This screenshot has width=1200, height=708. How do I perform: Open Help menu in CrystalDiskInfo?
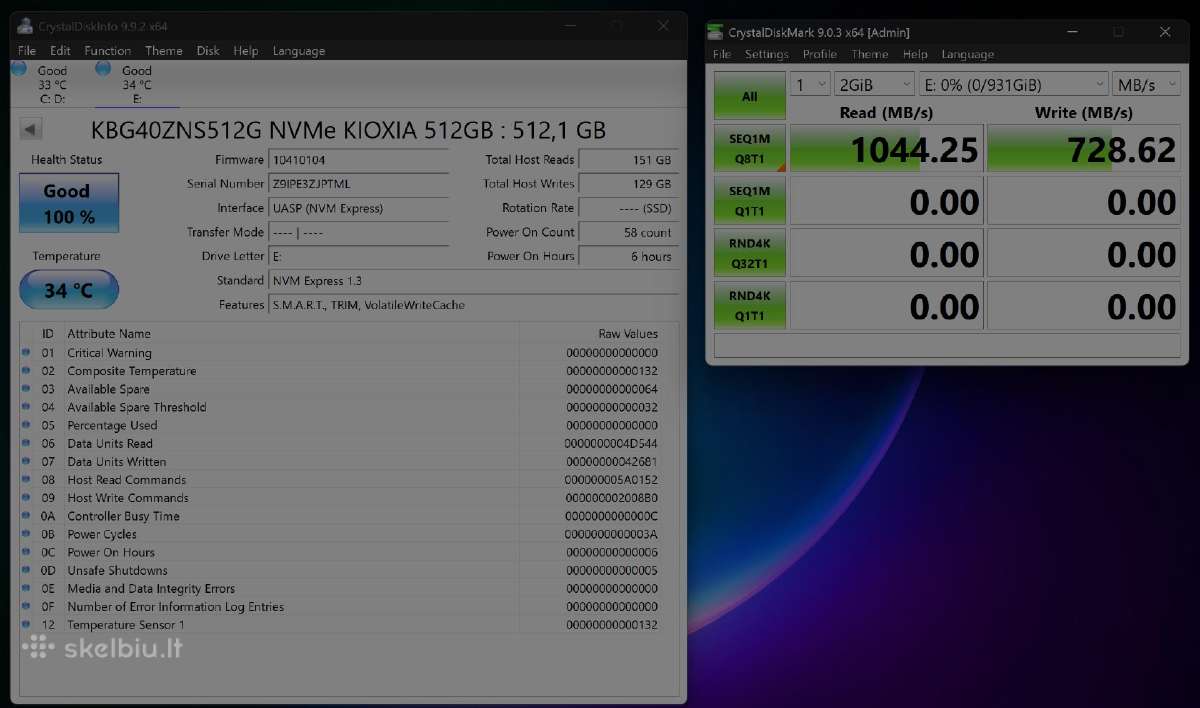[246, 51]
